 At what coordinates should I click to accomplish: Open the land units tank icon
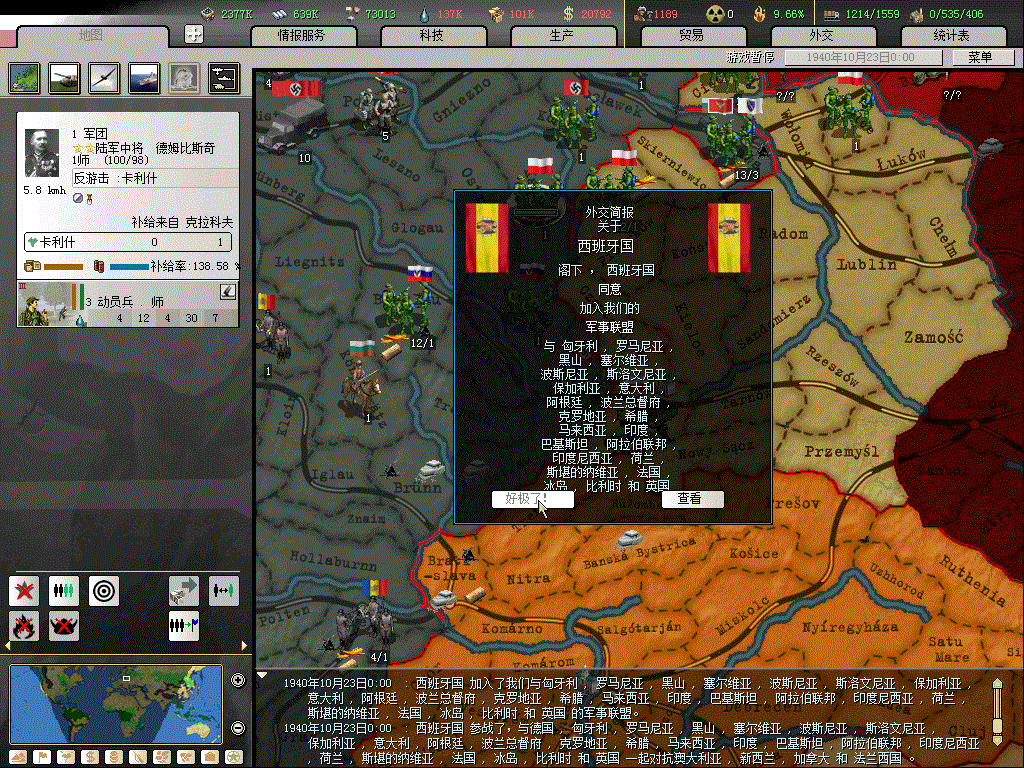pyautogui.click(x=64, y=78)
